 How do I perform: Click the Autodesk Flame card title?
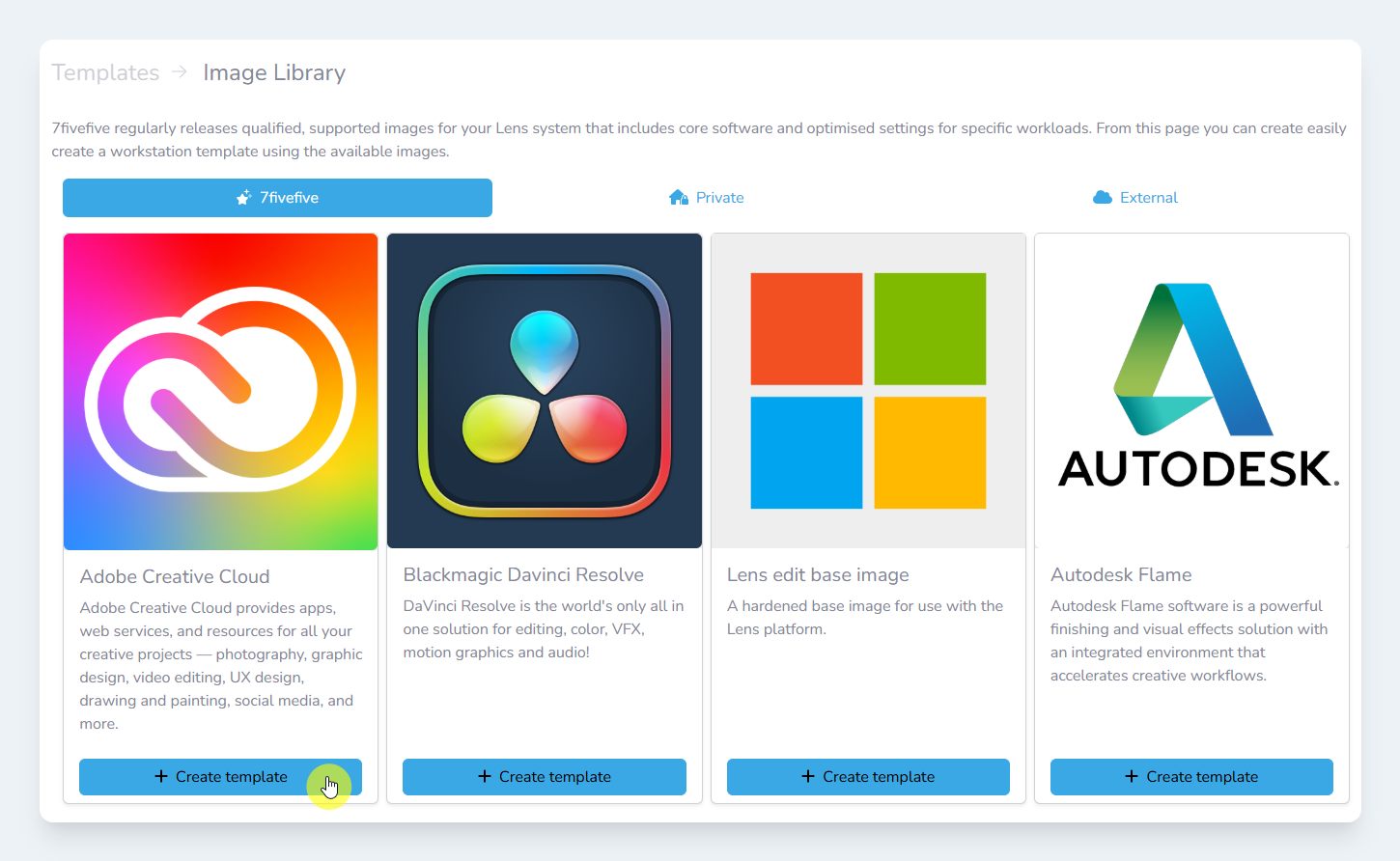(1121, 574)
